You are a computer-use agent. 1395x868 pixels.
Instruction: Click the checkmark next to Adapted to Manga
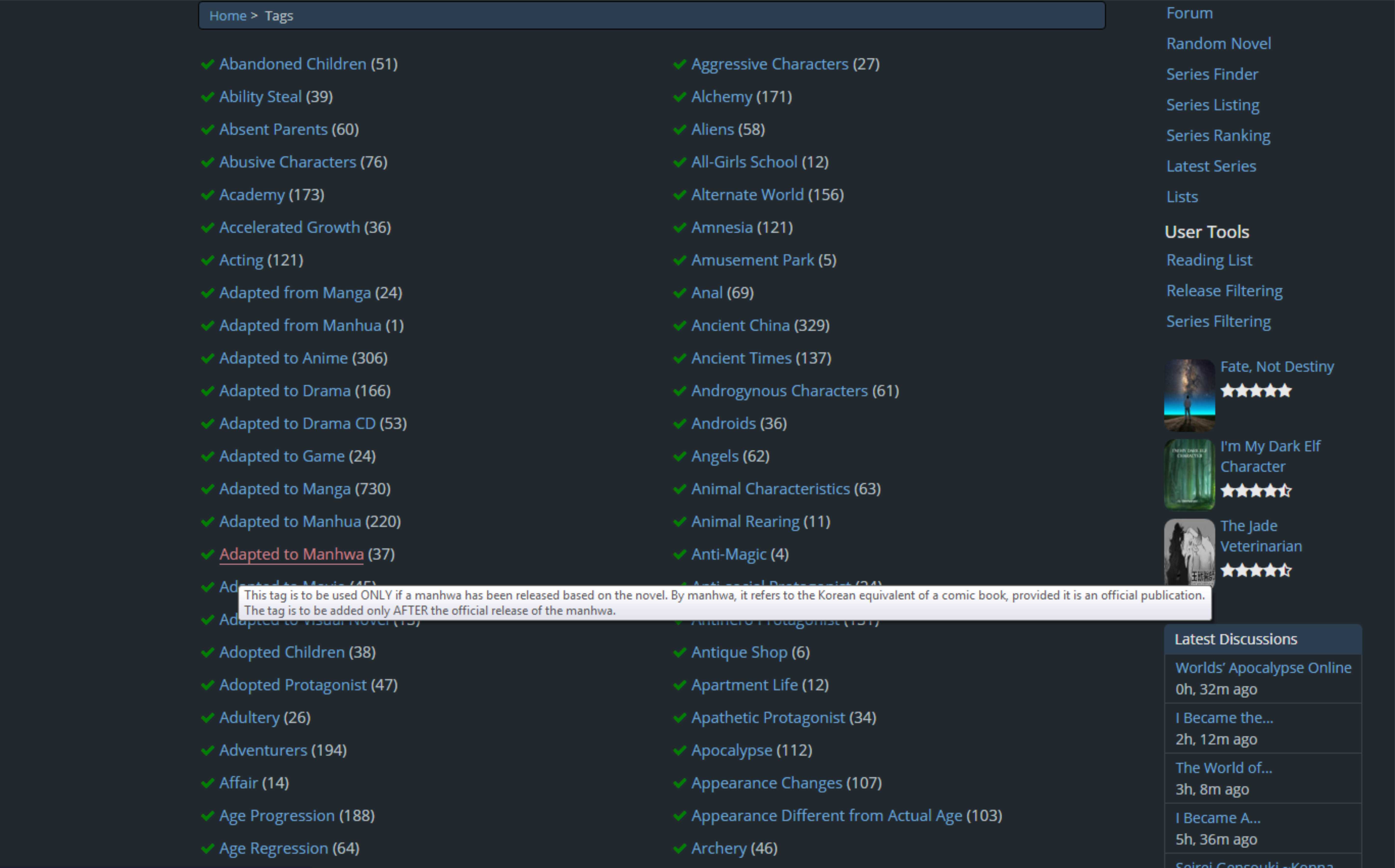pyautogui.click(x=208, y=489)
